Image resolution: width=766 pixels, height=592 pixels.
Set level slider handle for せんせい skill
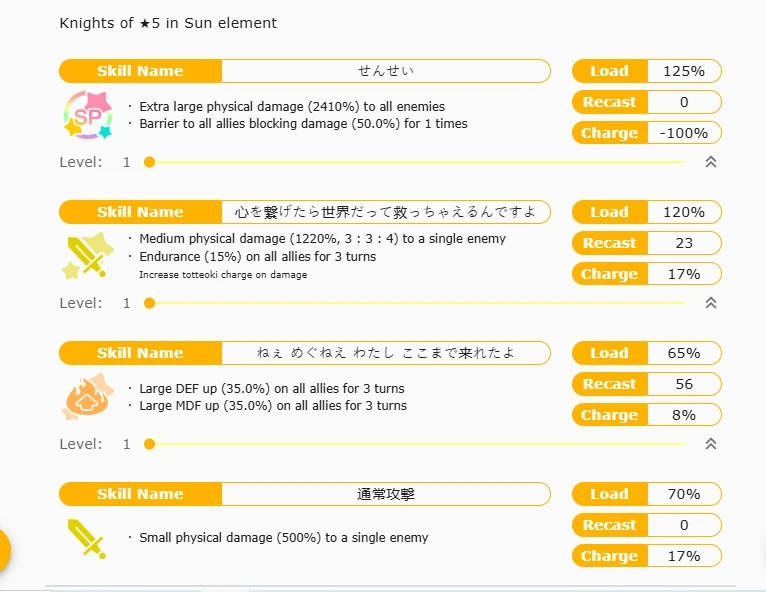150,162
